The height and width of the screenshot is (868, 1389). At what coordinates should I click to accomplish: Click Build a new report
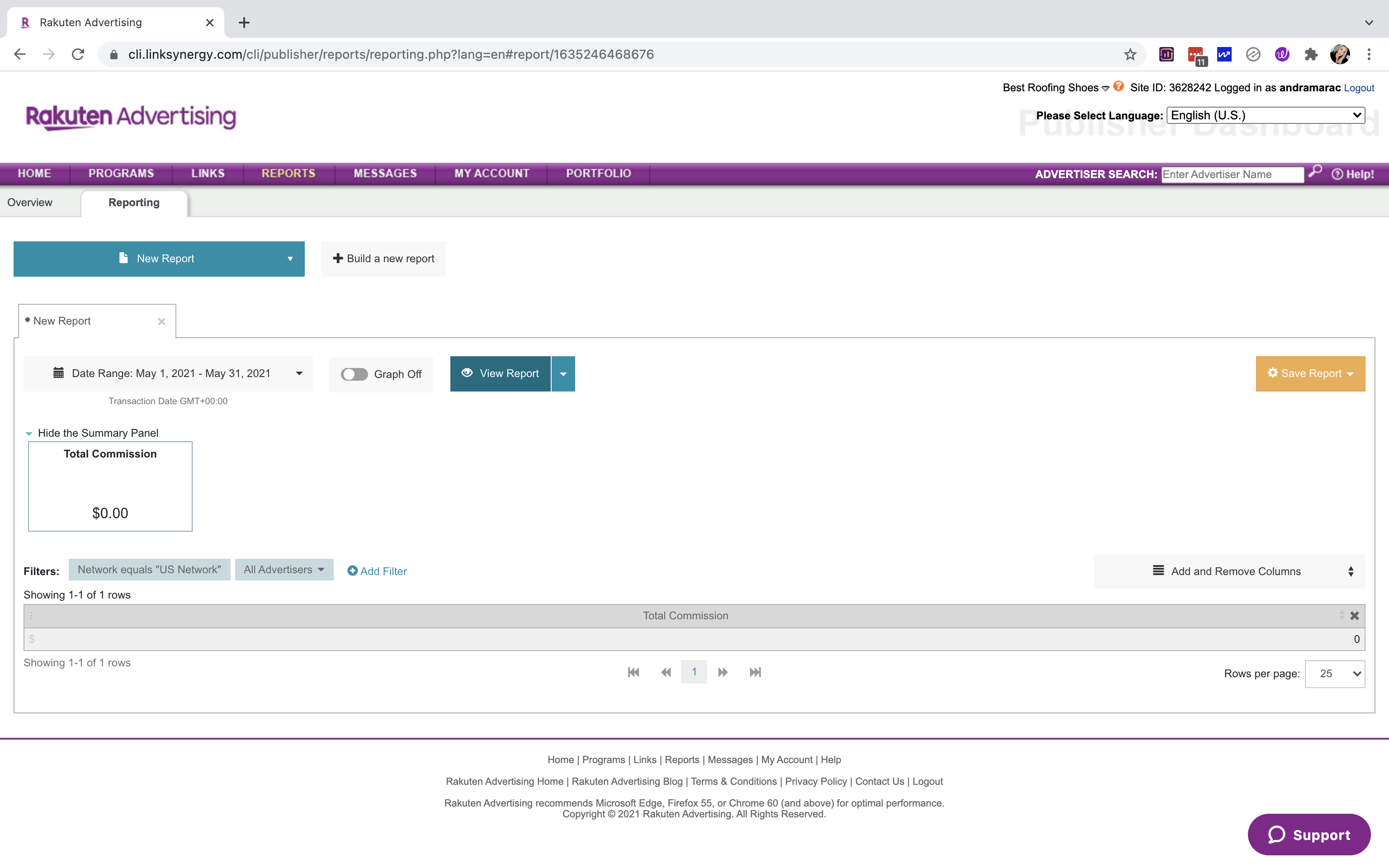click(383, 259)
